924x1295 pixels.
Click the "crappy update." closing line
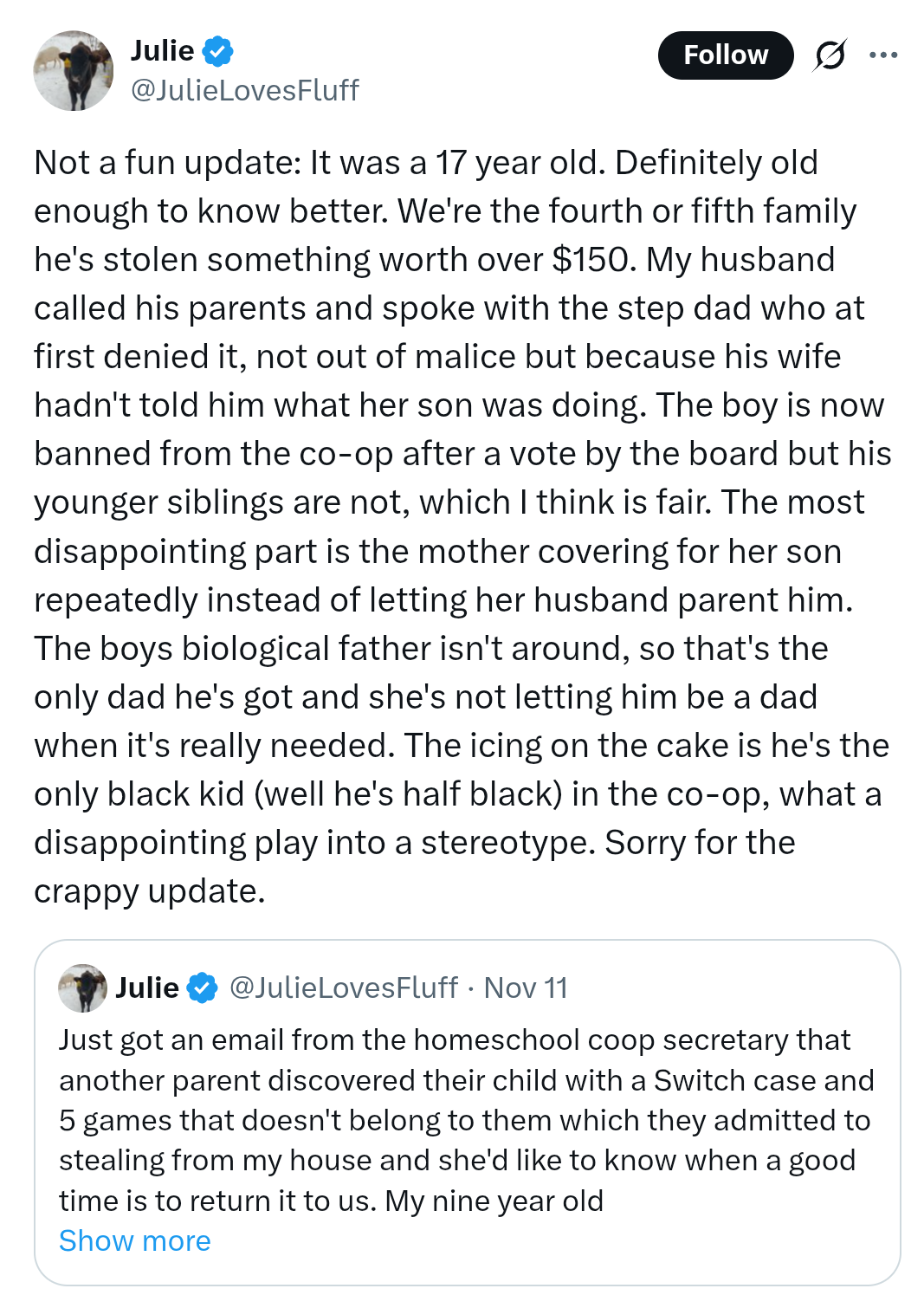coord(149,891)
